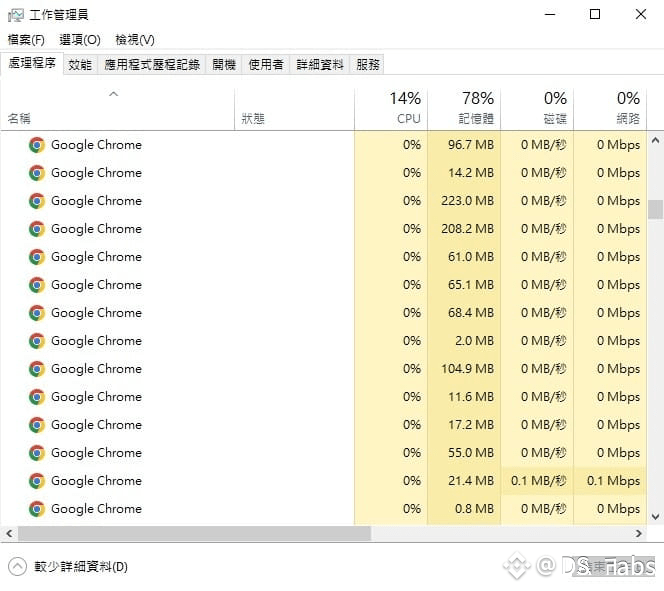Open the 選項(O) menu

[80, 40]
